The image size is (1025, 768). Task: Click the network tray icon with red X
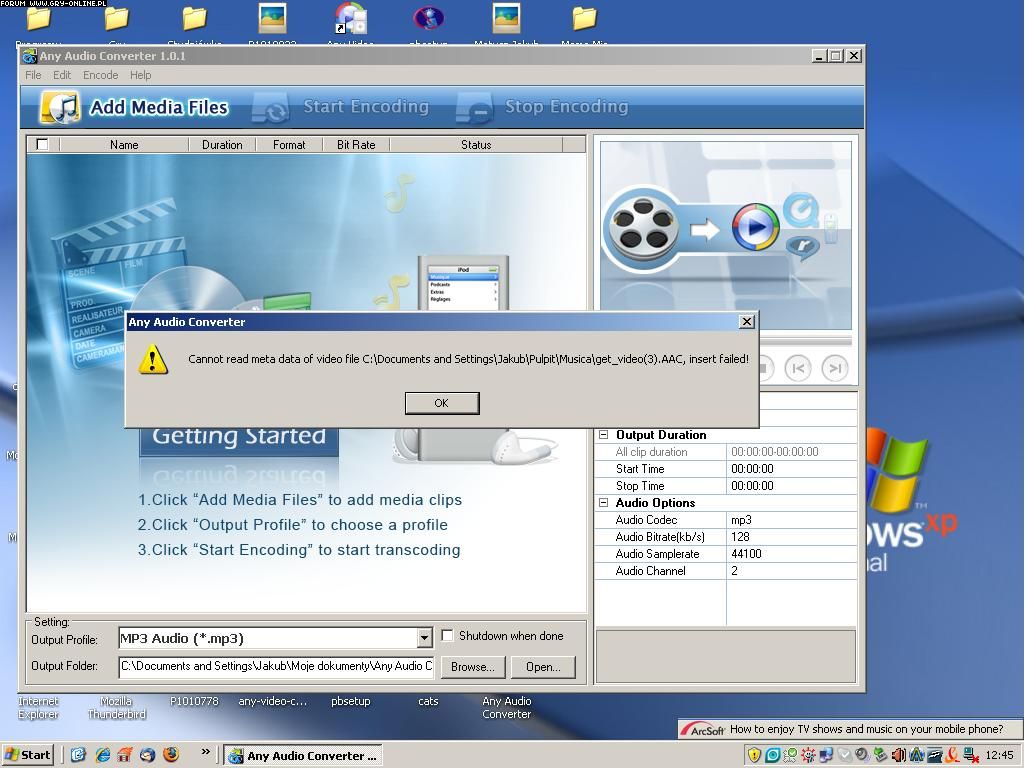[x=971, y=755]
